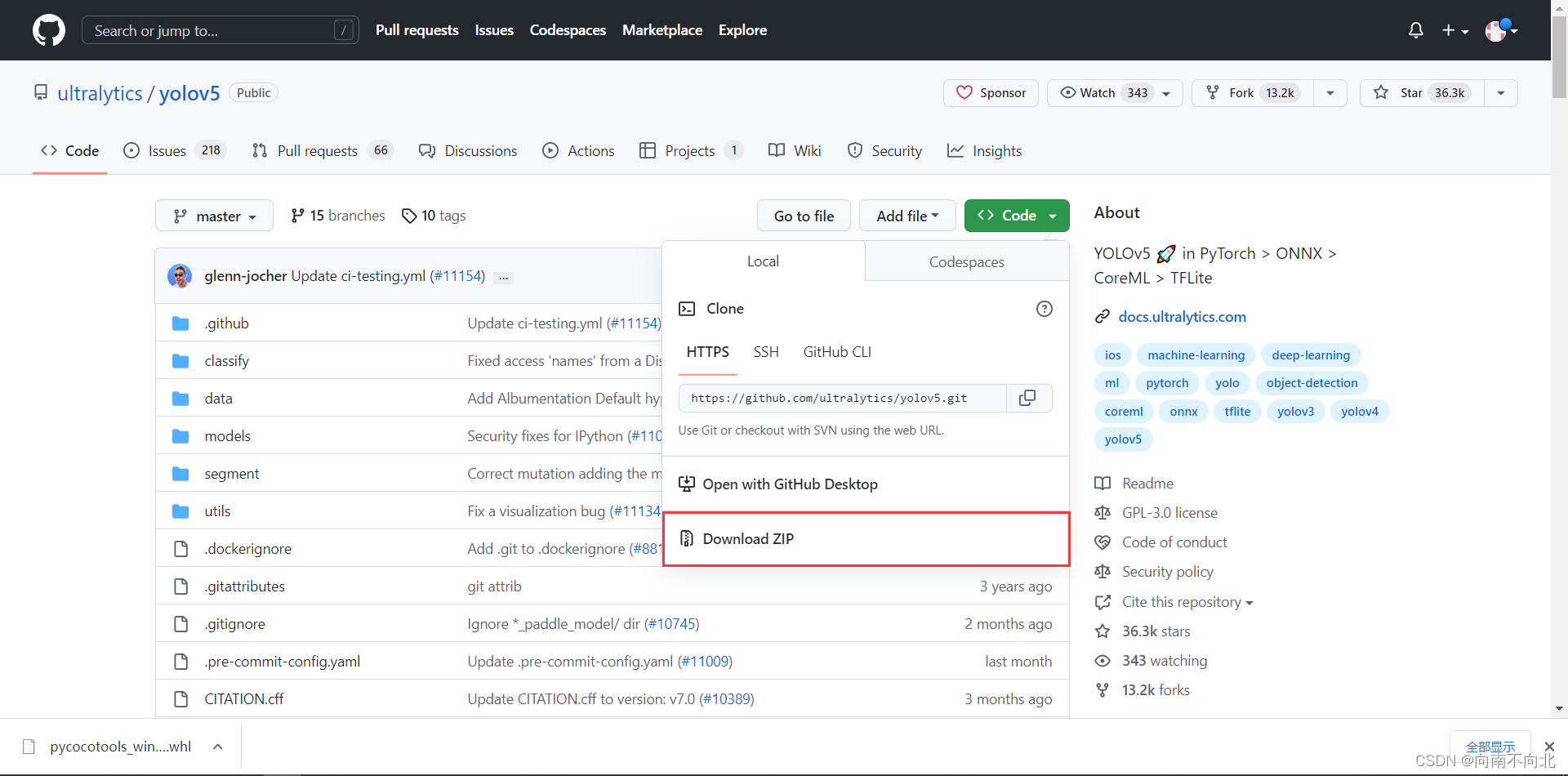Open the Issues repository tab
1568x776 pixels.
pos(174,151)
